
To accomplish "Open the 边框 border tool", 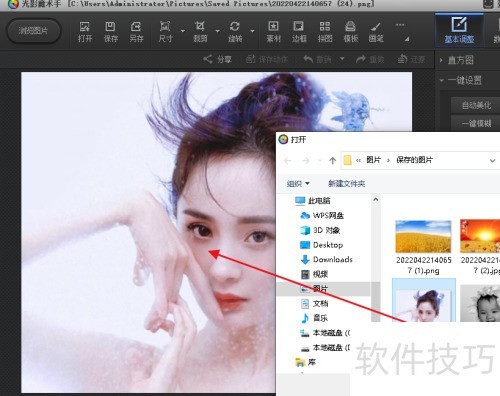I will [299, 32].
